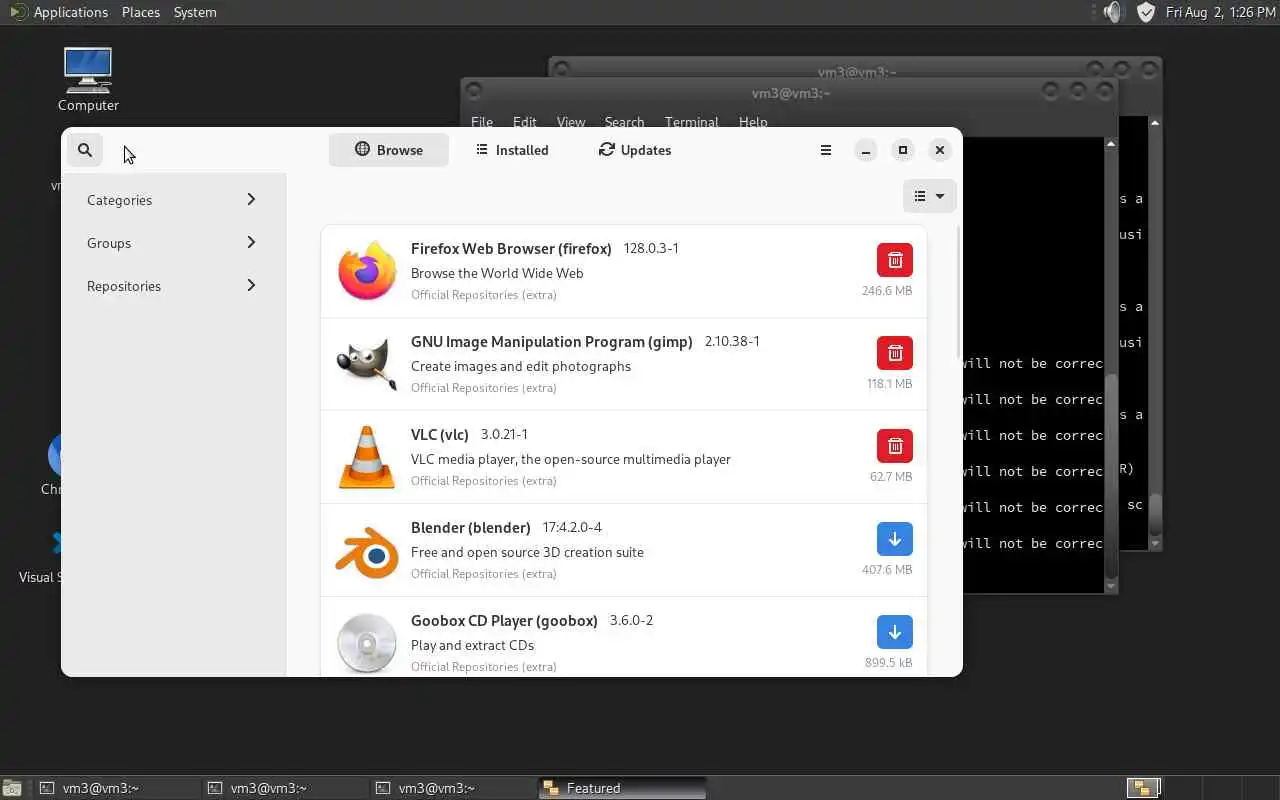Open Terminal menu in the terminal window
1280x800 pixels.
coord(692,122)
